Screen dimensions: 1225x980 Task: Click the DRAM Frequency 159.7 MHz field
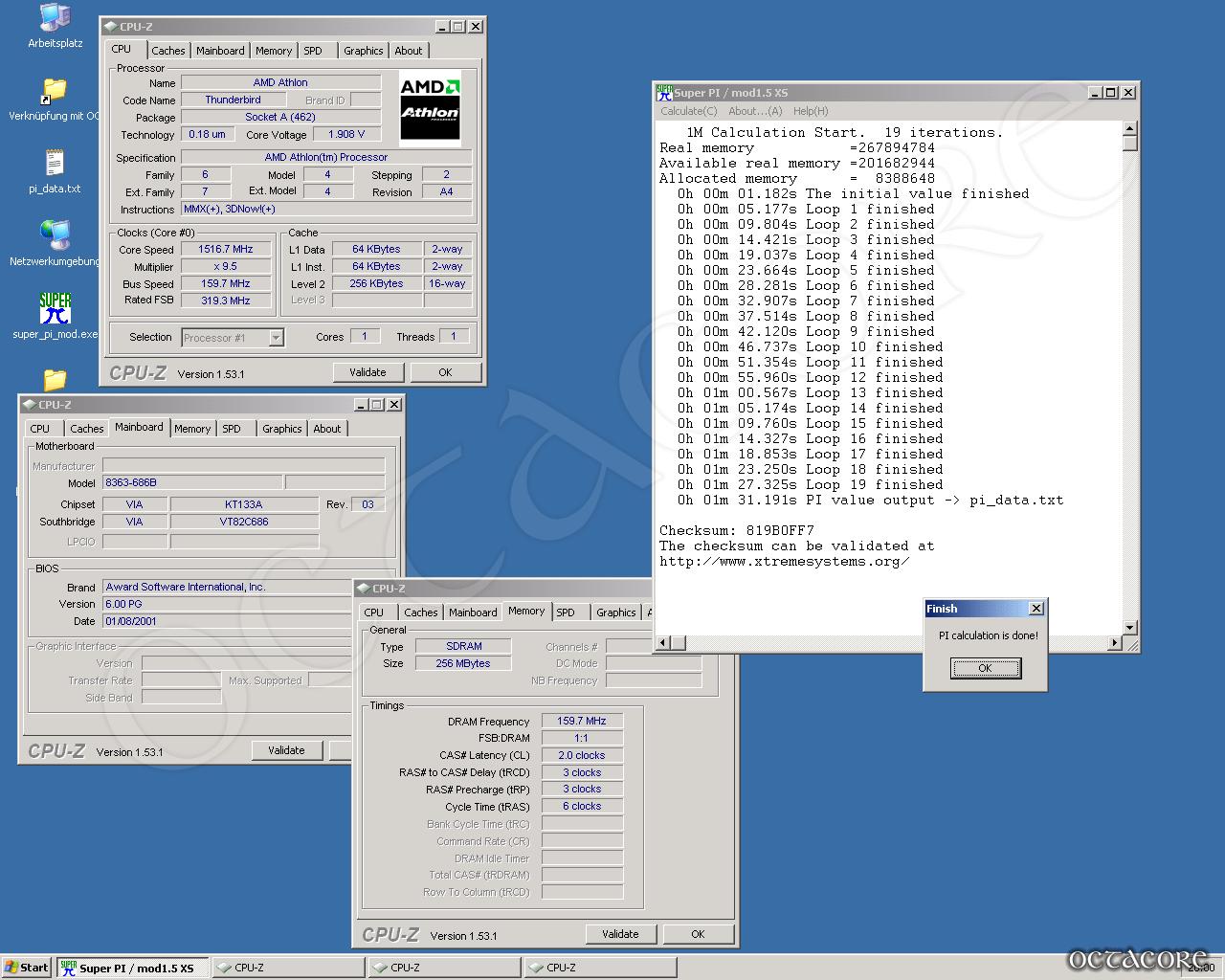[582, 722]
